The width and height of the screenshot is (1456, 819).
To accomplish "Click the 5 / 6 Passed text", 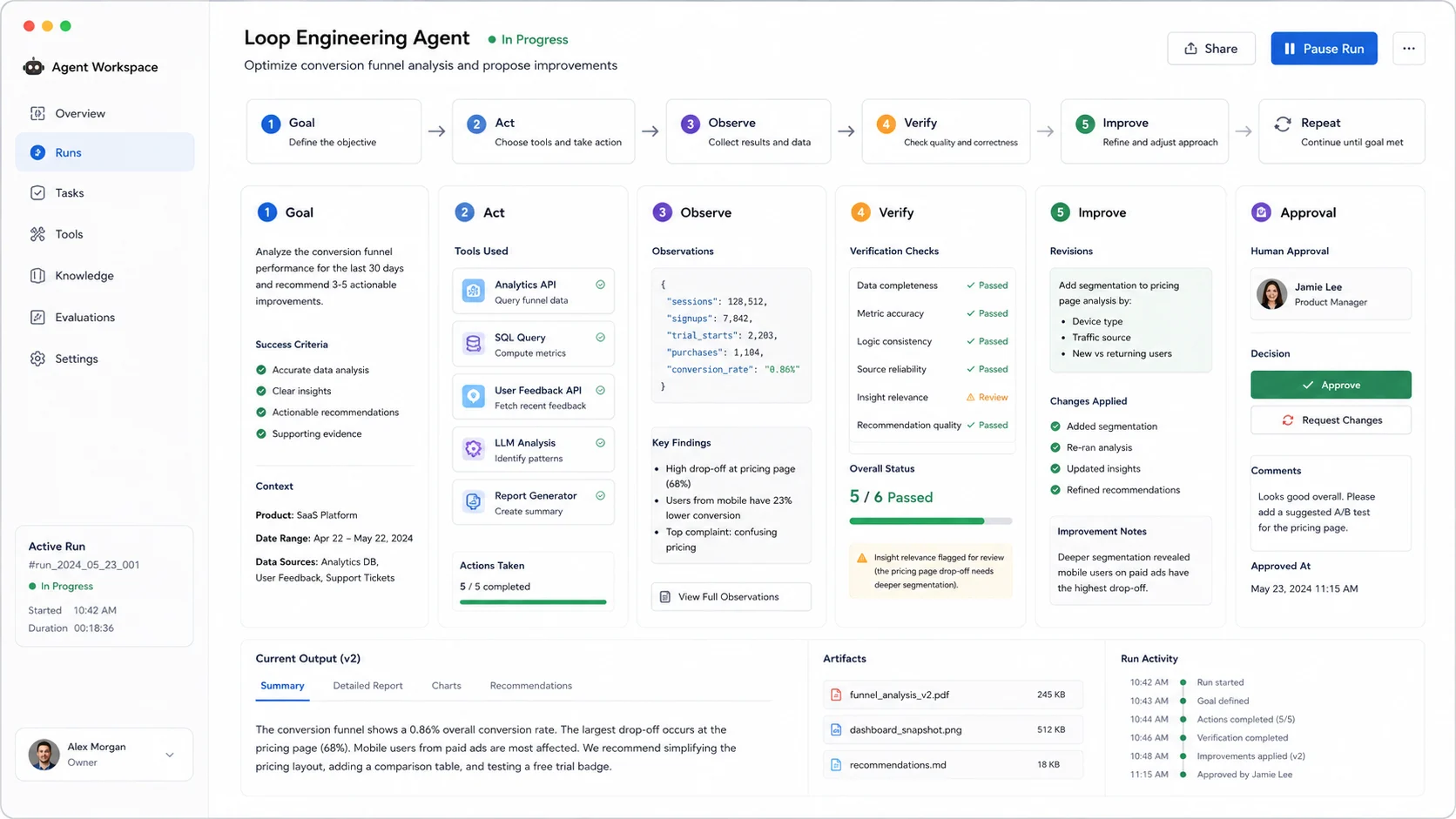I will 891,497.
